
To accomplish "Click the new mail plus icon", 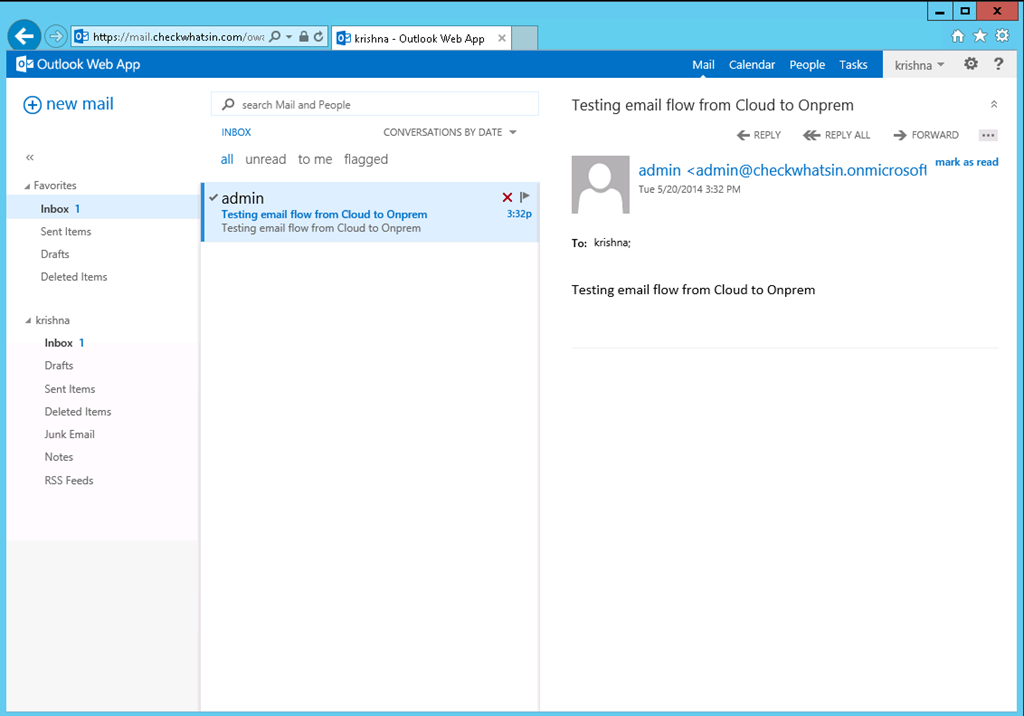I will click(x=32, y=105).
